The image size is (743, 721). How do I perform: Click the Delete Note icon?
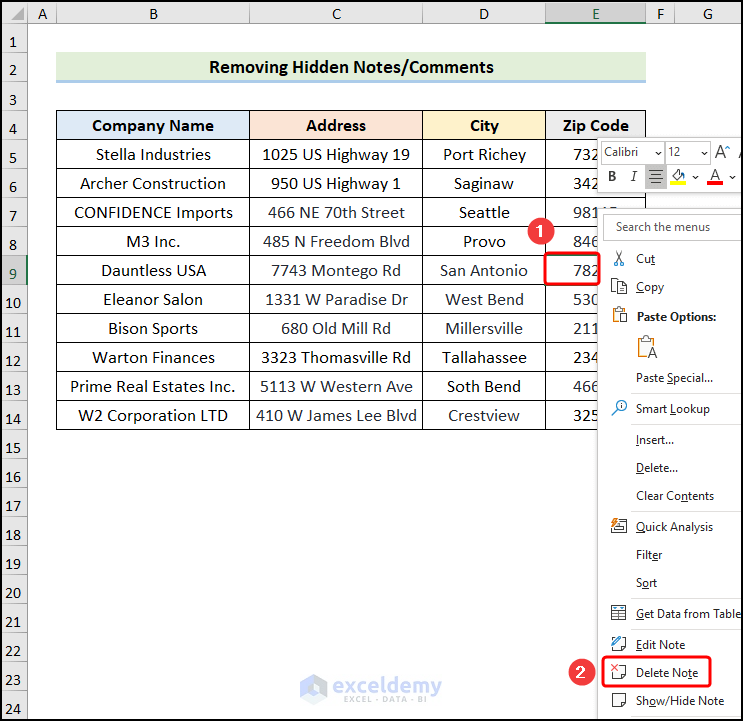(618, 672)
